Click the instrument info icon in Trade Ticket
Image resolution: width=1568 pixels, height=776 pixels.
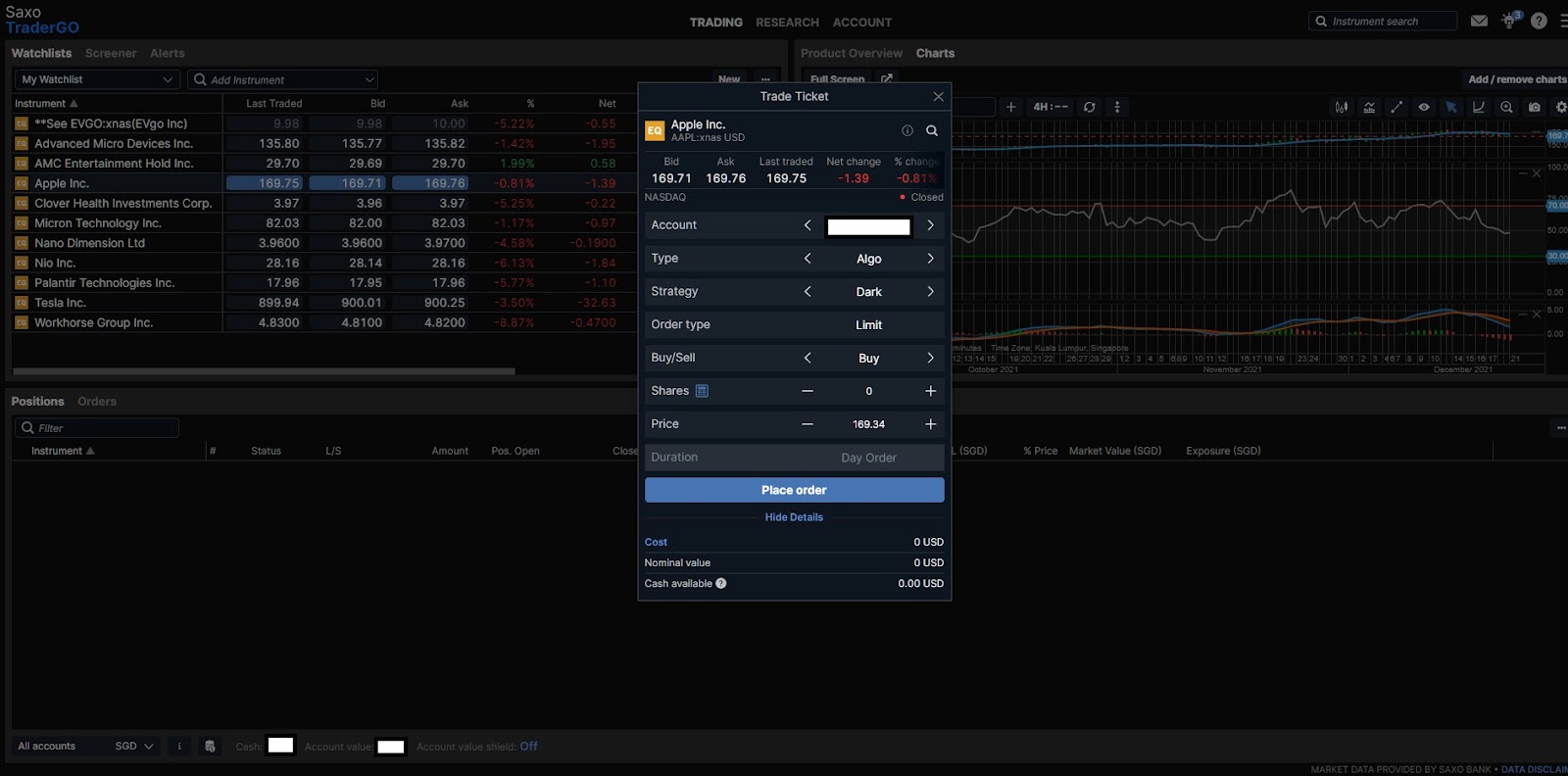point(907,130)
